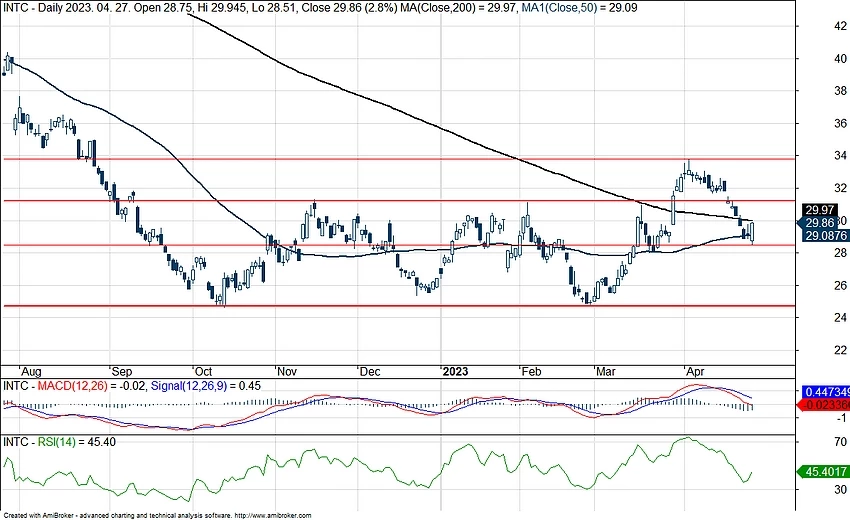Click price scale value 32

pyautogui.click(x=840, y=188)
